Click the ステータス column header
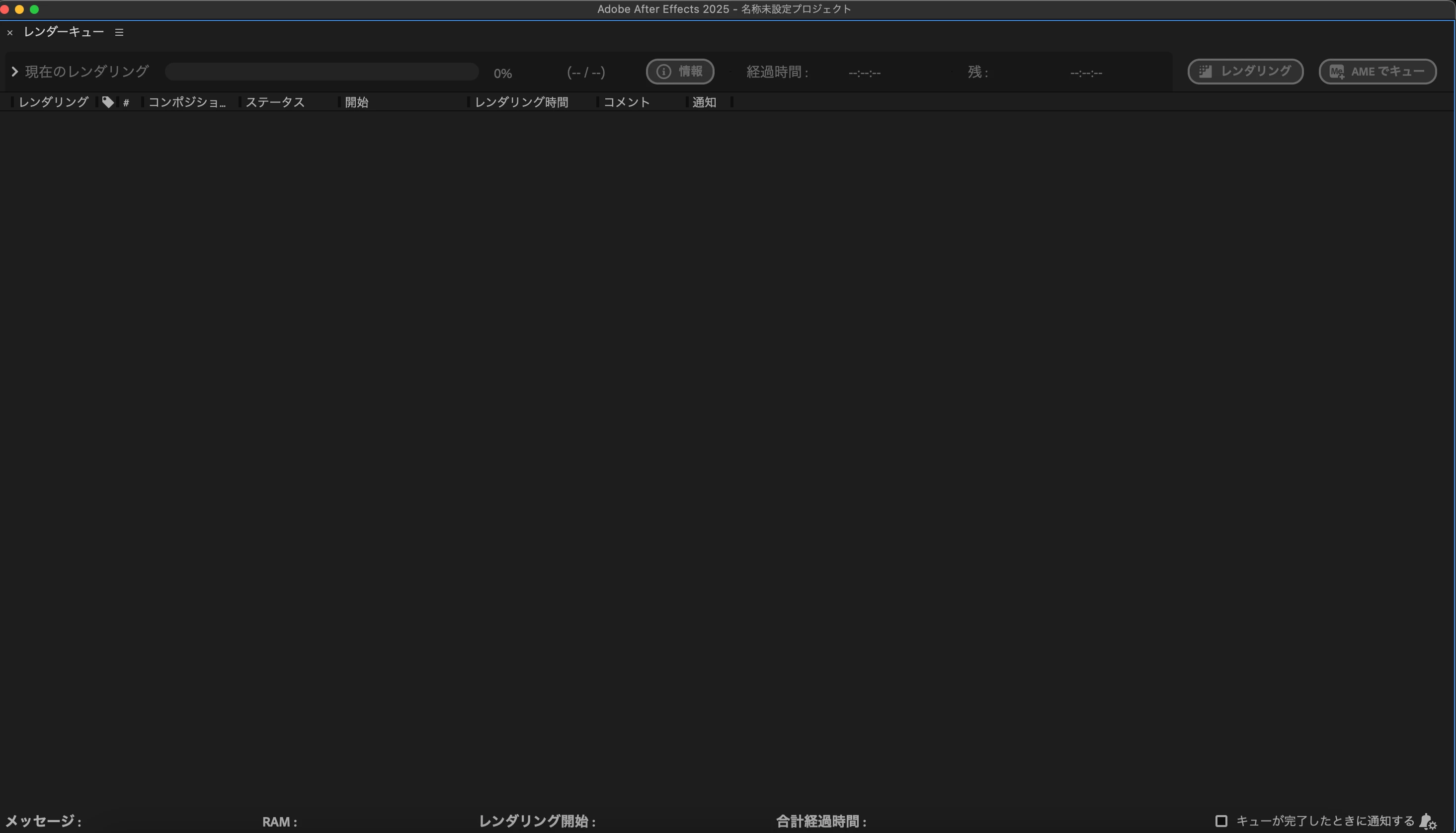This screenshot has height=833, width=1456. pos(274,102)
